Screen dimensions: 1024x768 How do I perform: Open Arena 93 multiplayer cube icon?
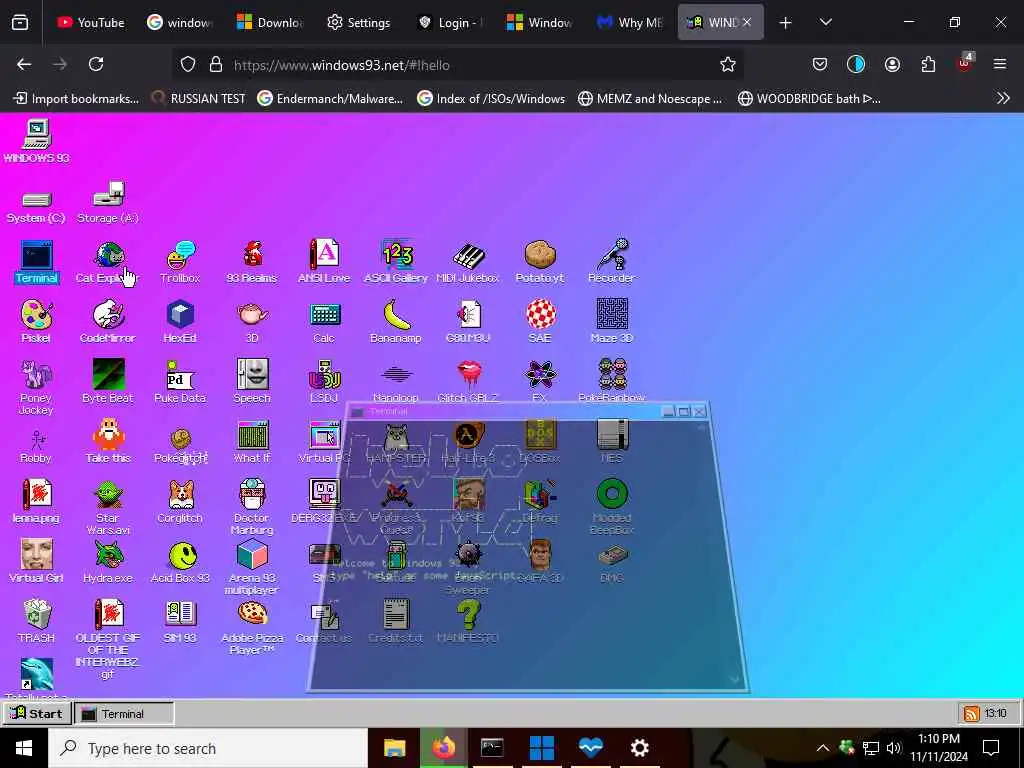tap(252, 568)
